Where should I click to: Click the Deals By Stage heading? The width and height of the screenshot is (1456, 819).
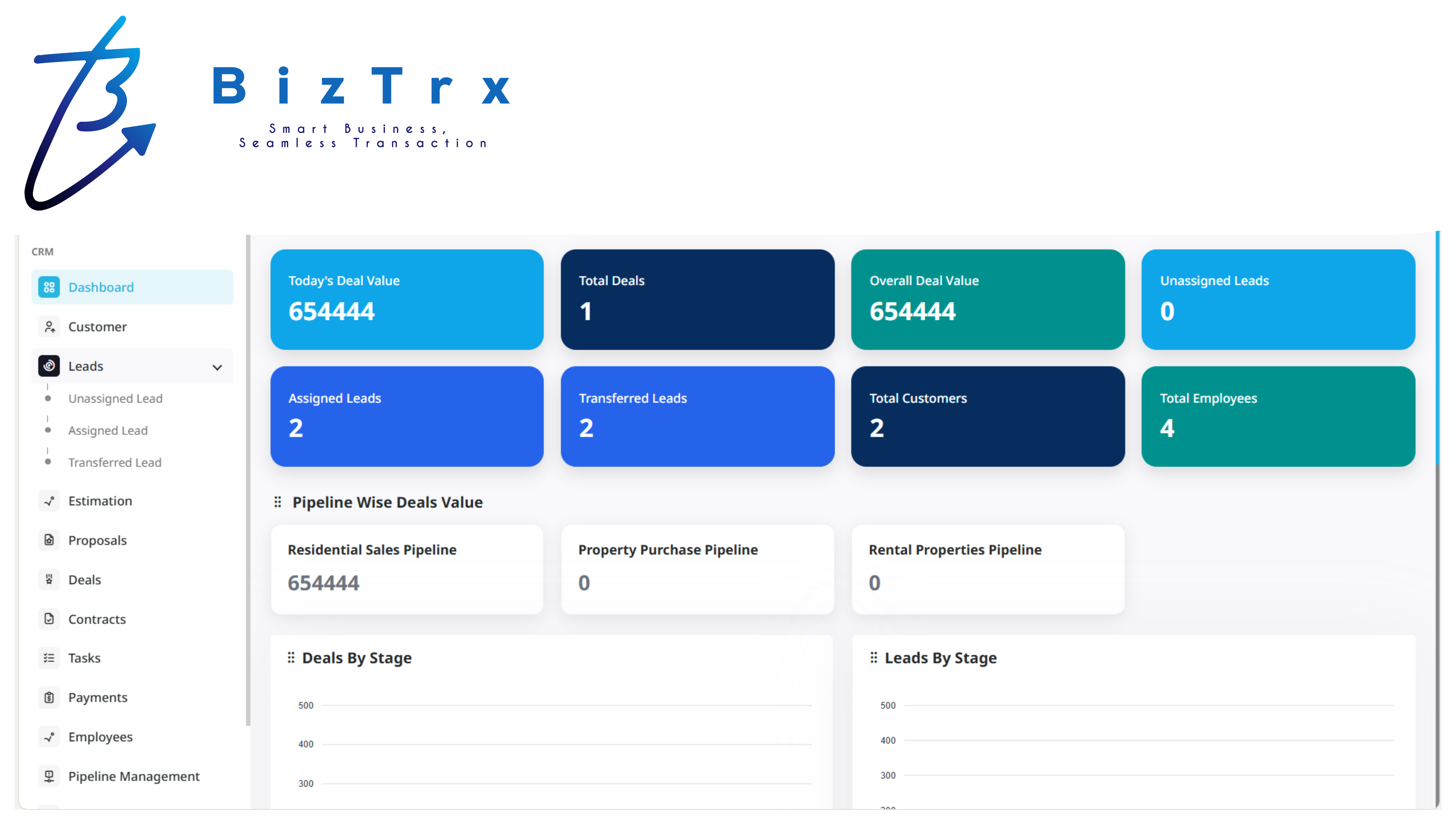[x=357, y=658]
